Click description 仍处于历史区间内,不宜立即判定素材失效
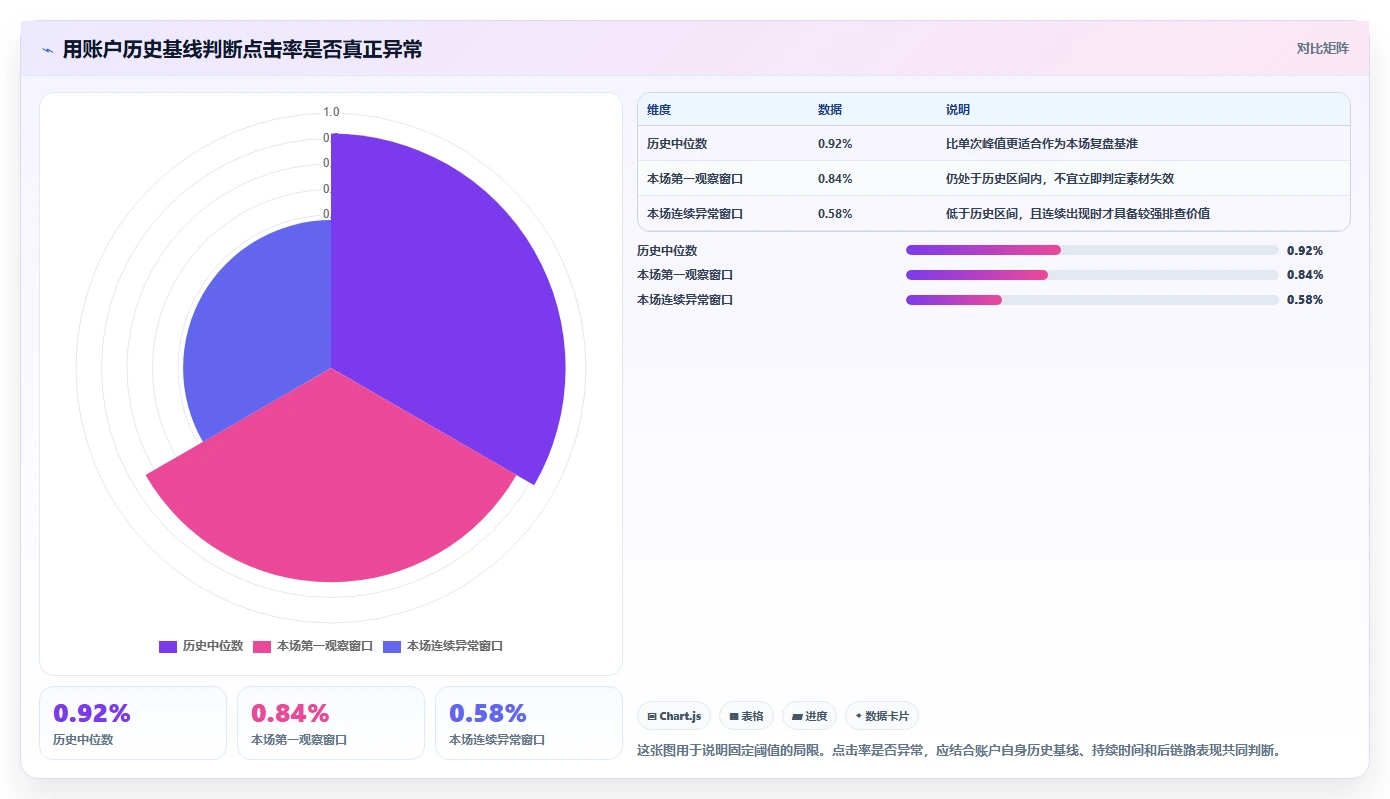 (1060, 179)
